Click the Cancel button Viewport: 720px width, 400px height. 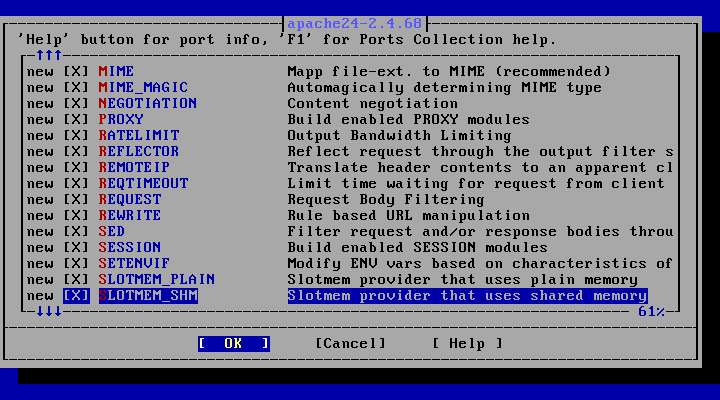pyautogui.click(x=350, y=344)
